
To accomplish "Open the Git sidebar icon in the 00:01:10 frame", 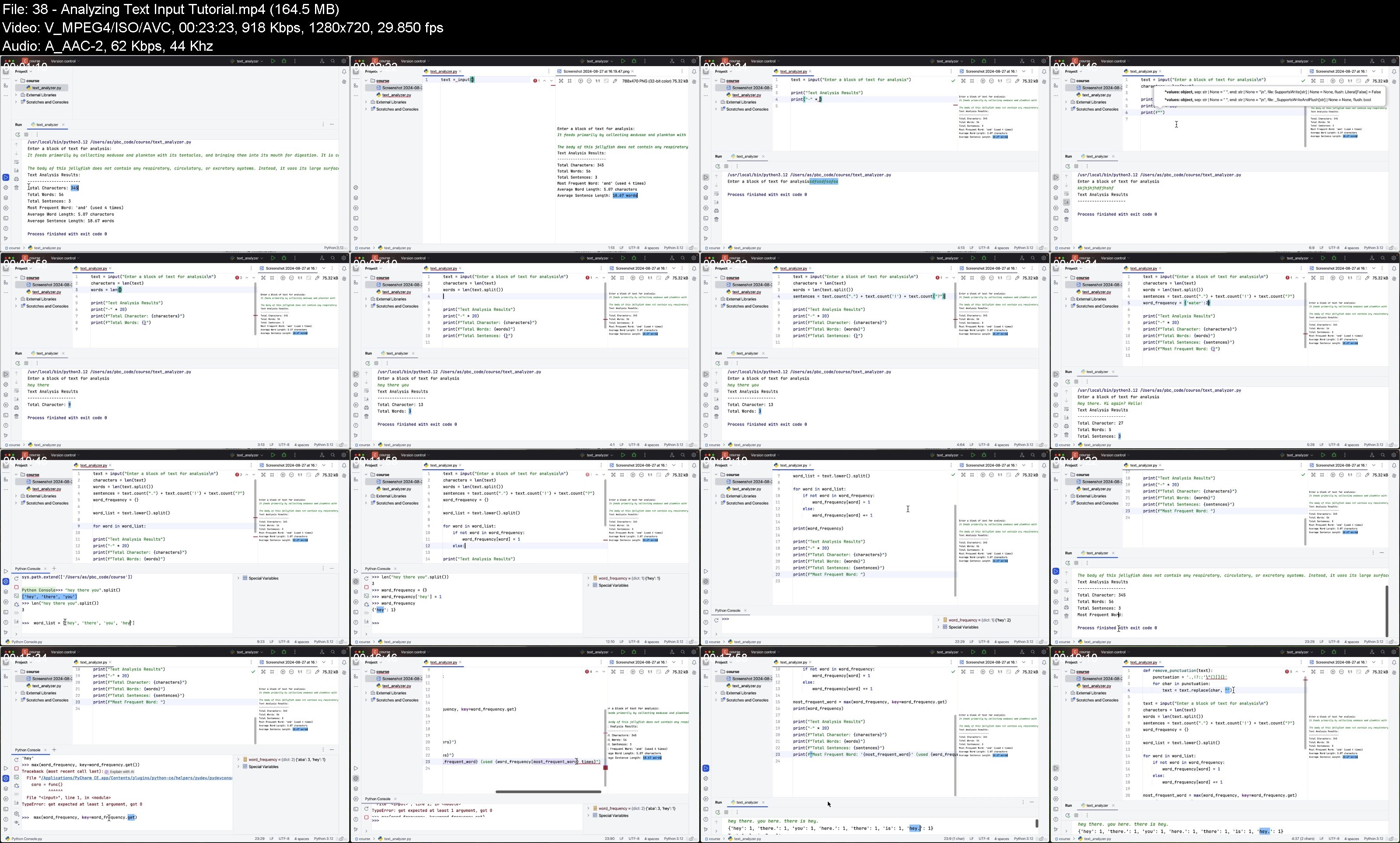I will click(x=6, y=239).
